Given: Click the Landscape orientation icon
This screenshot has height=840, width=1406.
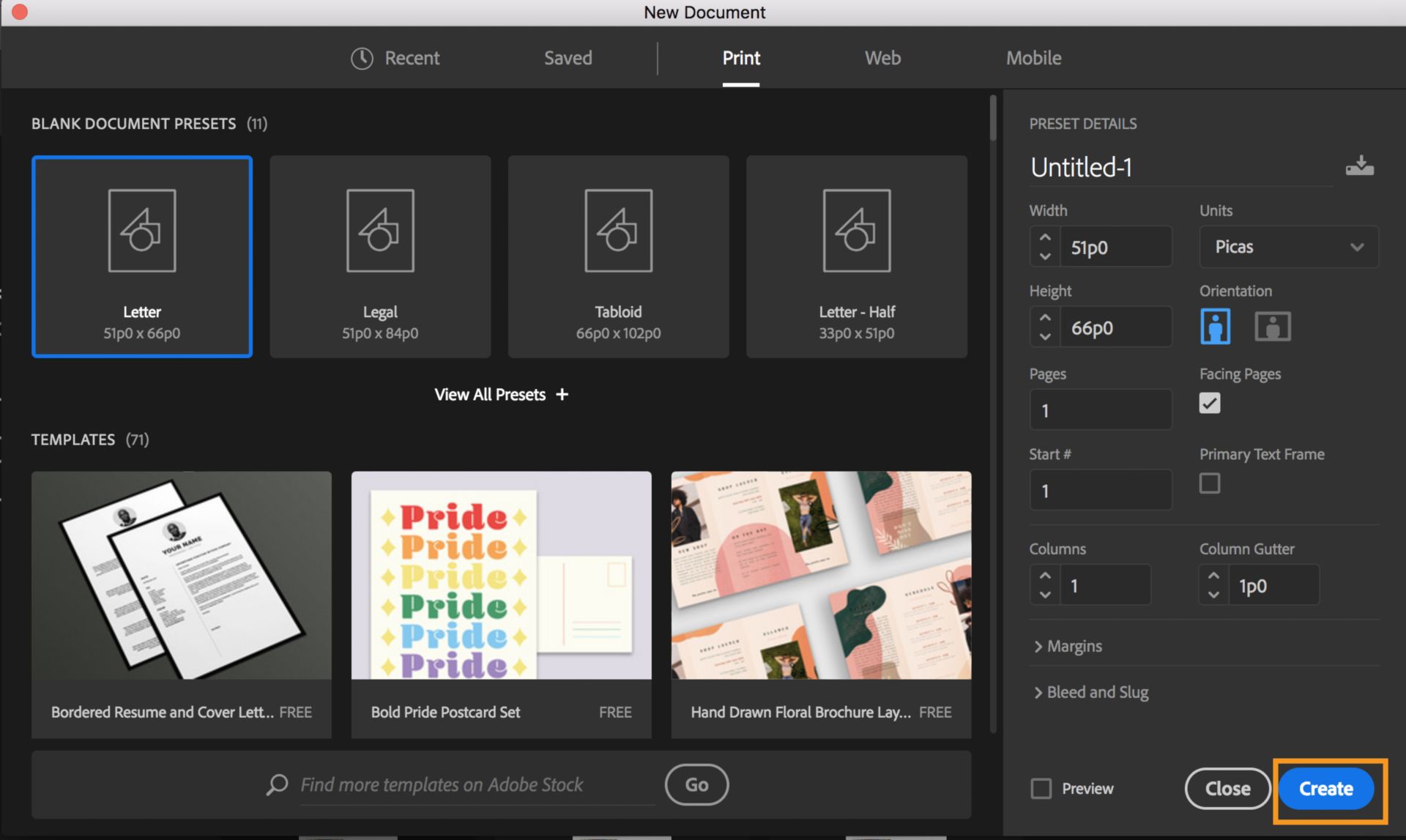Looking at the screenshot, I should [x=1272, y=325].
